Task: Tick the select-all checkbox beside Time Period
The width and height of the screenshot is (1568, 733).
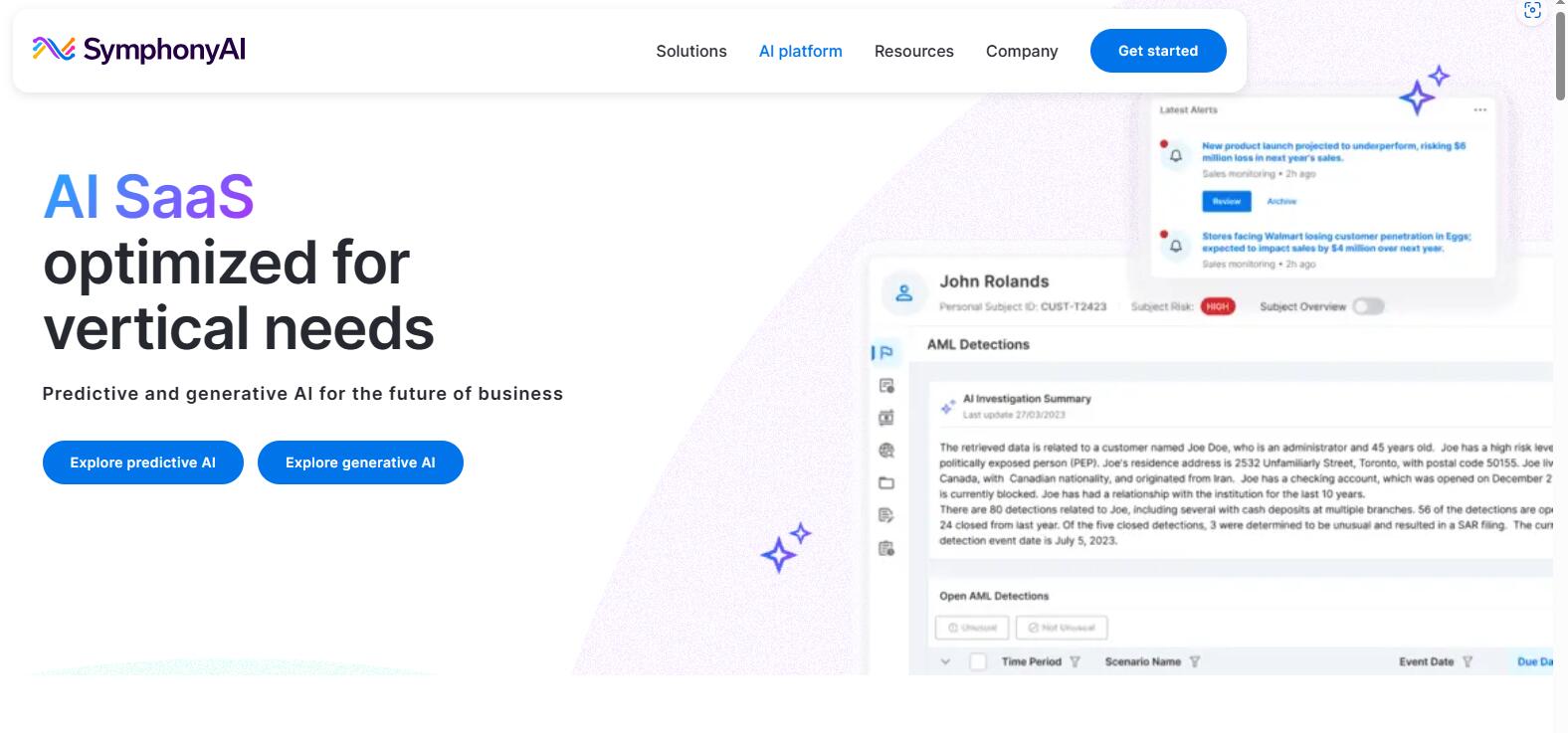Action: click(x=978, y=661)
